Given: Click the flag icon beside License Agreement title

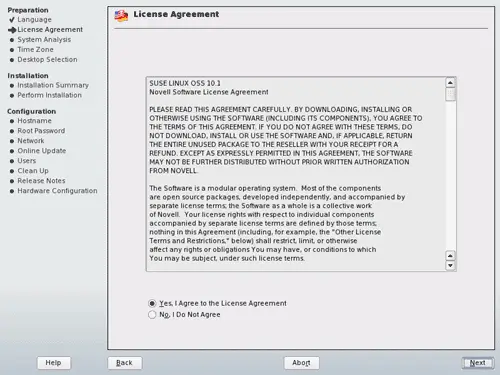Looking at the screenshot, I should click(x=121, y=15).
